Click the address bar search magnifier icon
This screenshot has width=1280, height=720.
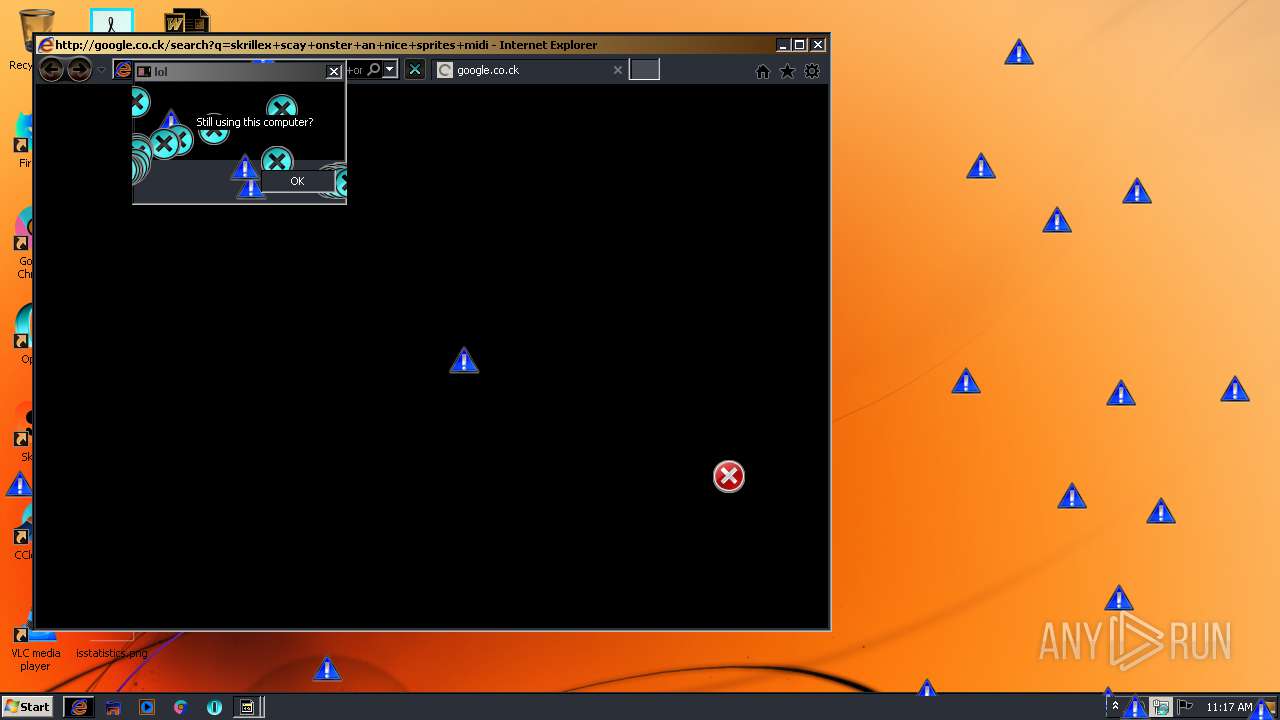[373, 69]
